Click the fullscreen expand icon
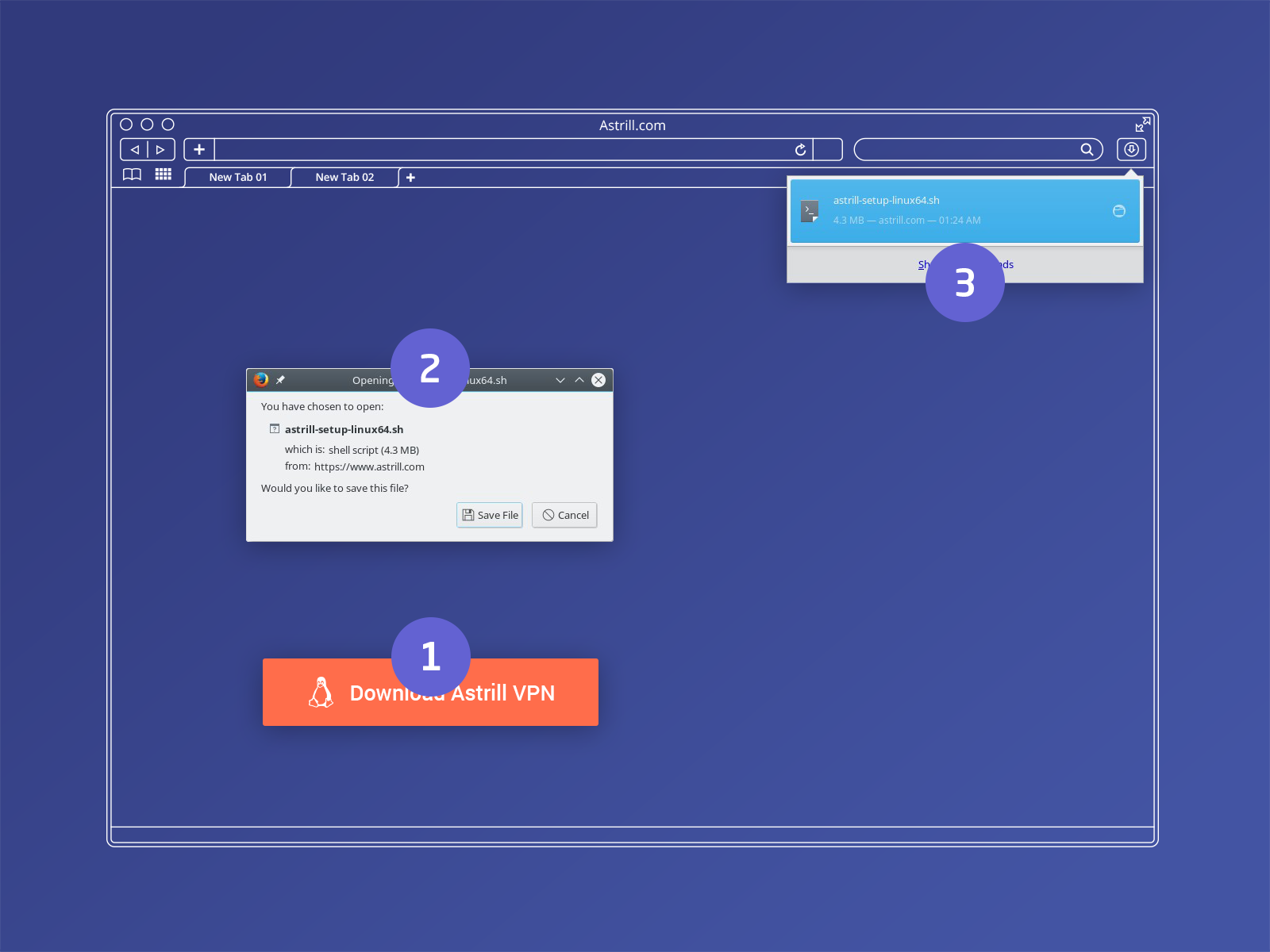 tap(1142, 125)
